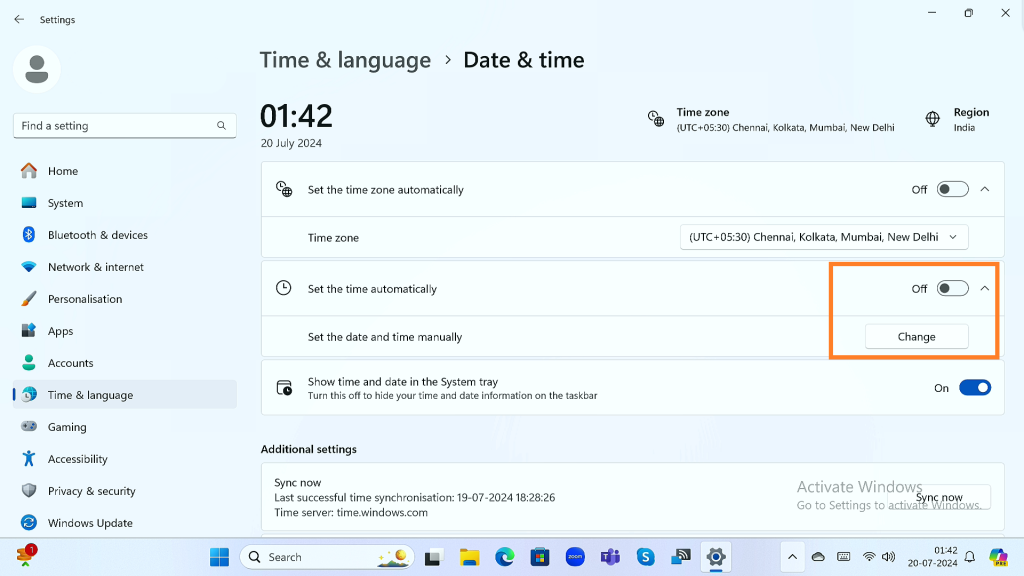This screenshot has height=576, width=1024.
Task: Show hidden system tray icons
Action: (x=792, y=557)
